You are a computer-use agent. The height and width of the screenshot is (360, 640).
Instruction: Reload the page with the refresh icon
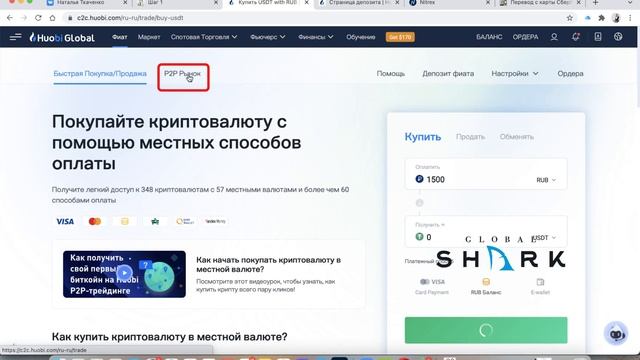click(x=38, y=18)
